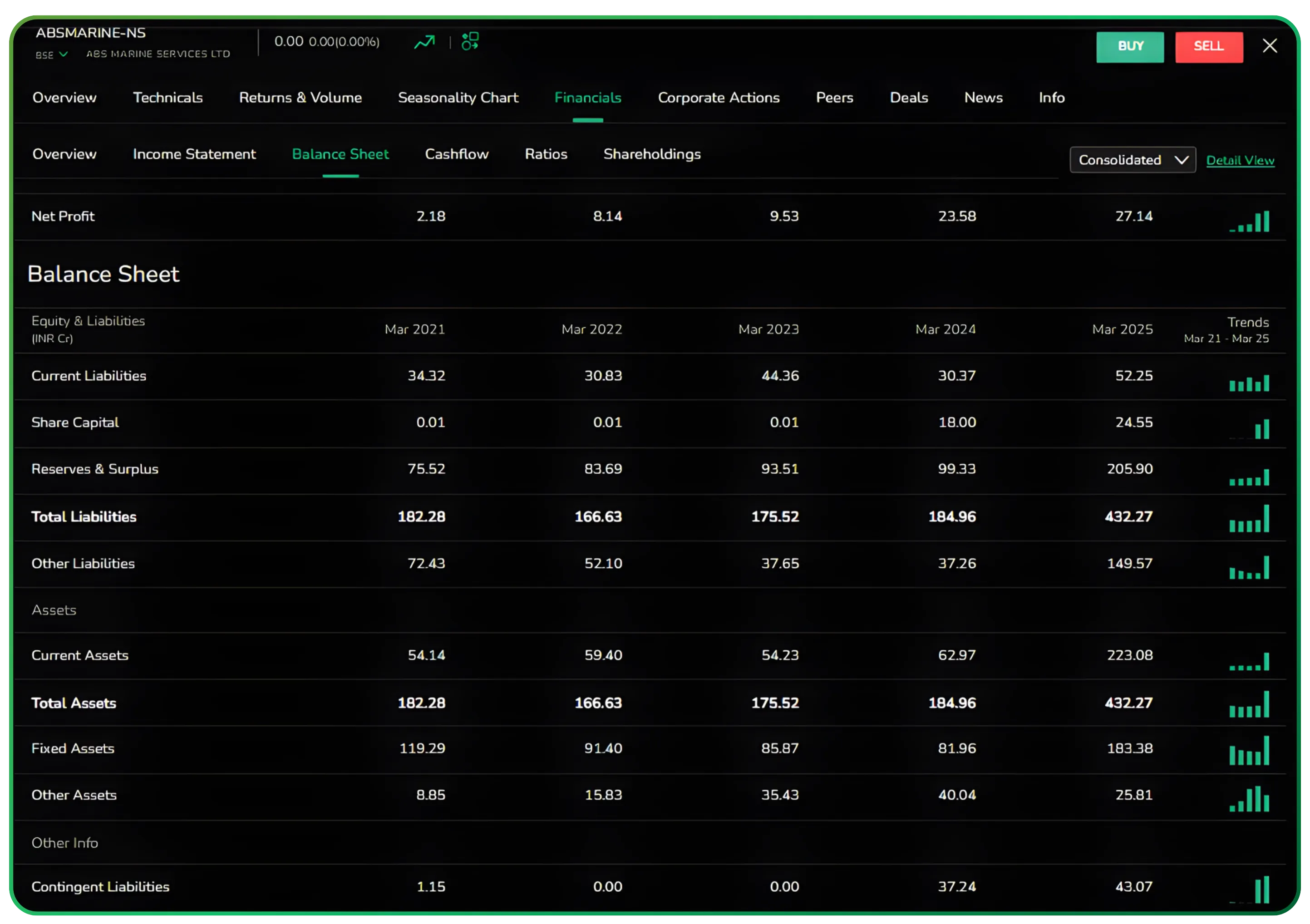The image size is (1310, 924).
Task: Click the BUY button
Action: coord(1130,47)
